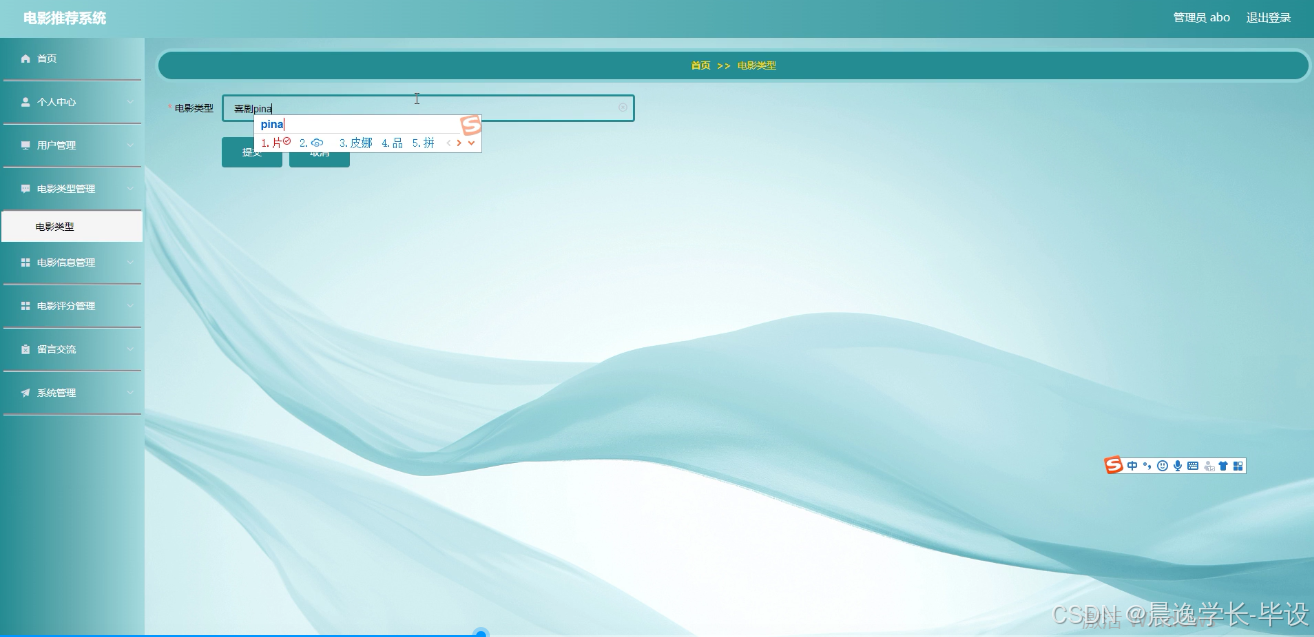Click the person icon beside 个人中心
The width and height of the screenshot is (1314, 637).
coord(26,102)
